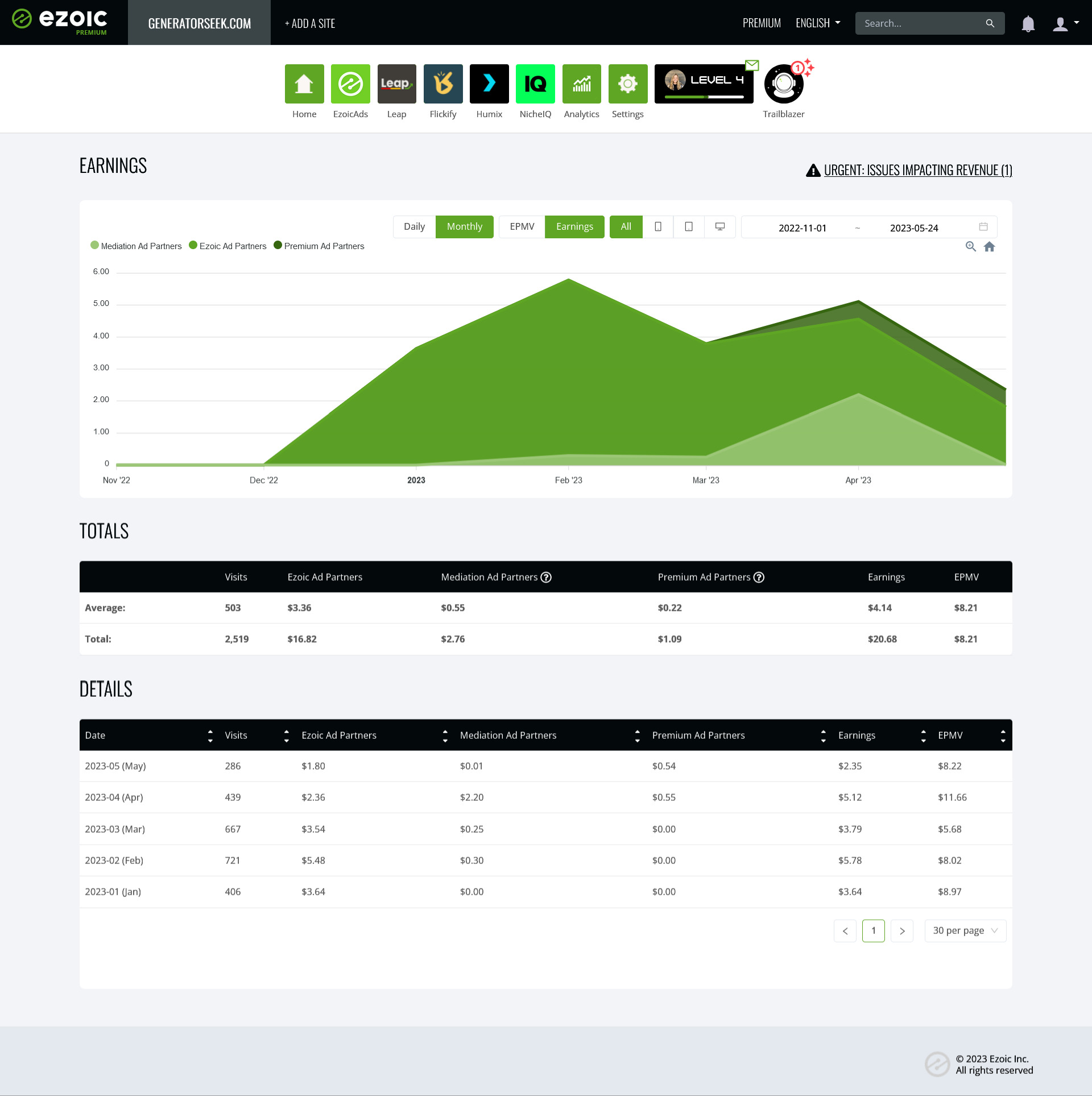Filter chart by desktop device

(720, 227)
